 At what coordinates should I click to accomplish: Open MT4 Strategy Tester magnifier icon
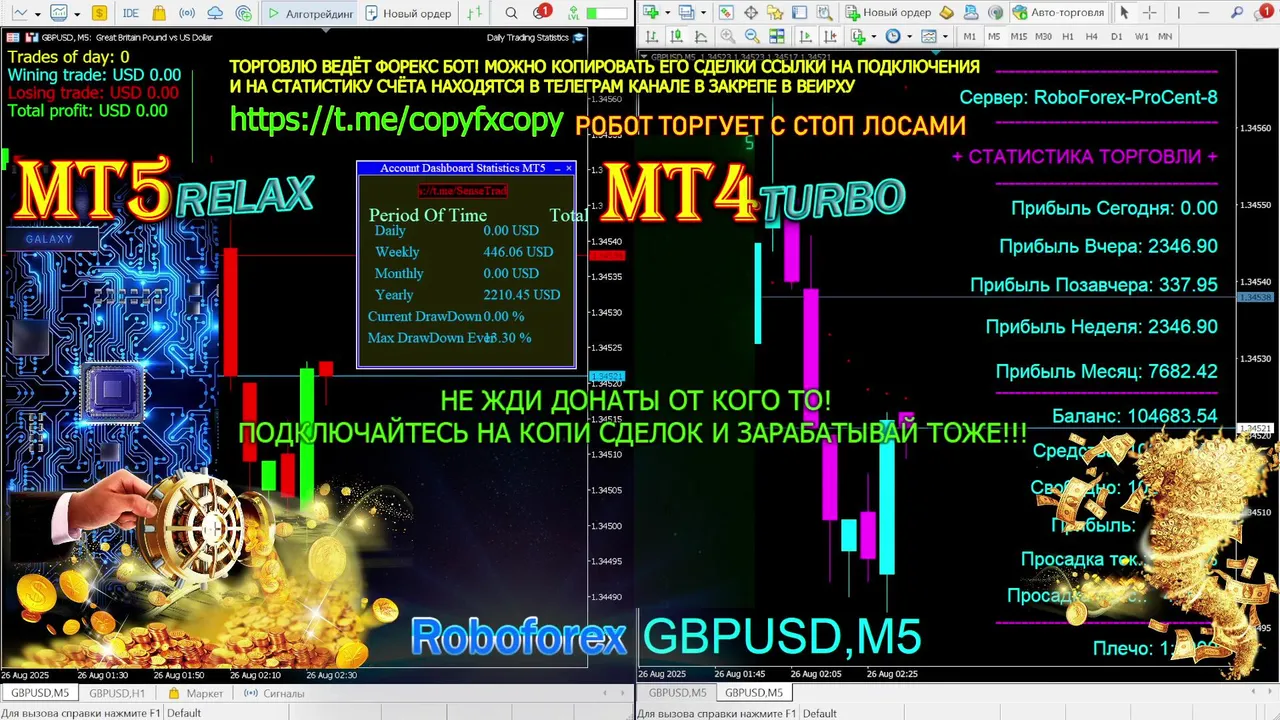(825, 12)
